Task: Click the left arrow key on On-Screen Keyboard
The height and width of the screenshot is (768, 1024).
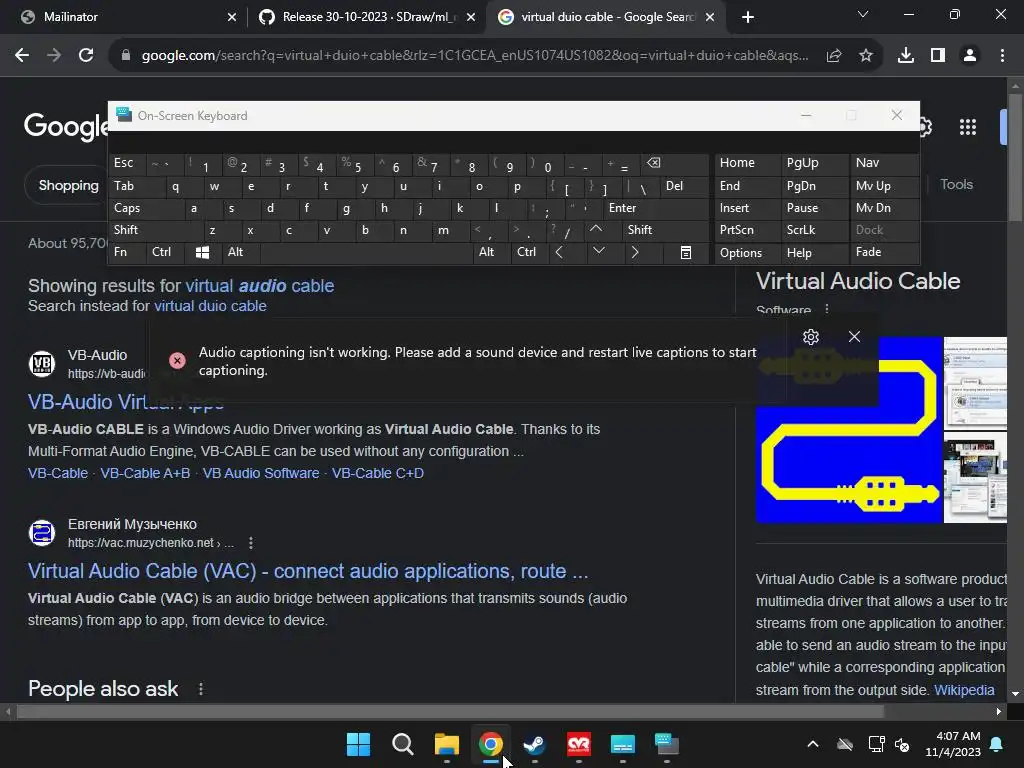Action: pos(559,253)
